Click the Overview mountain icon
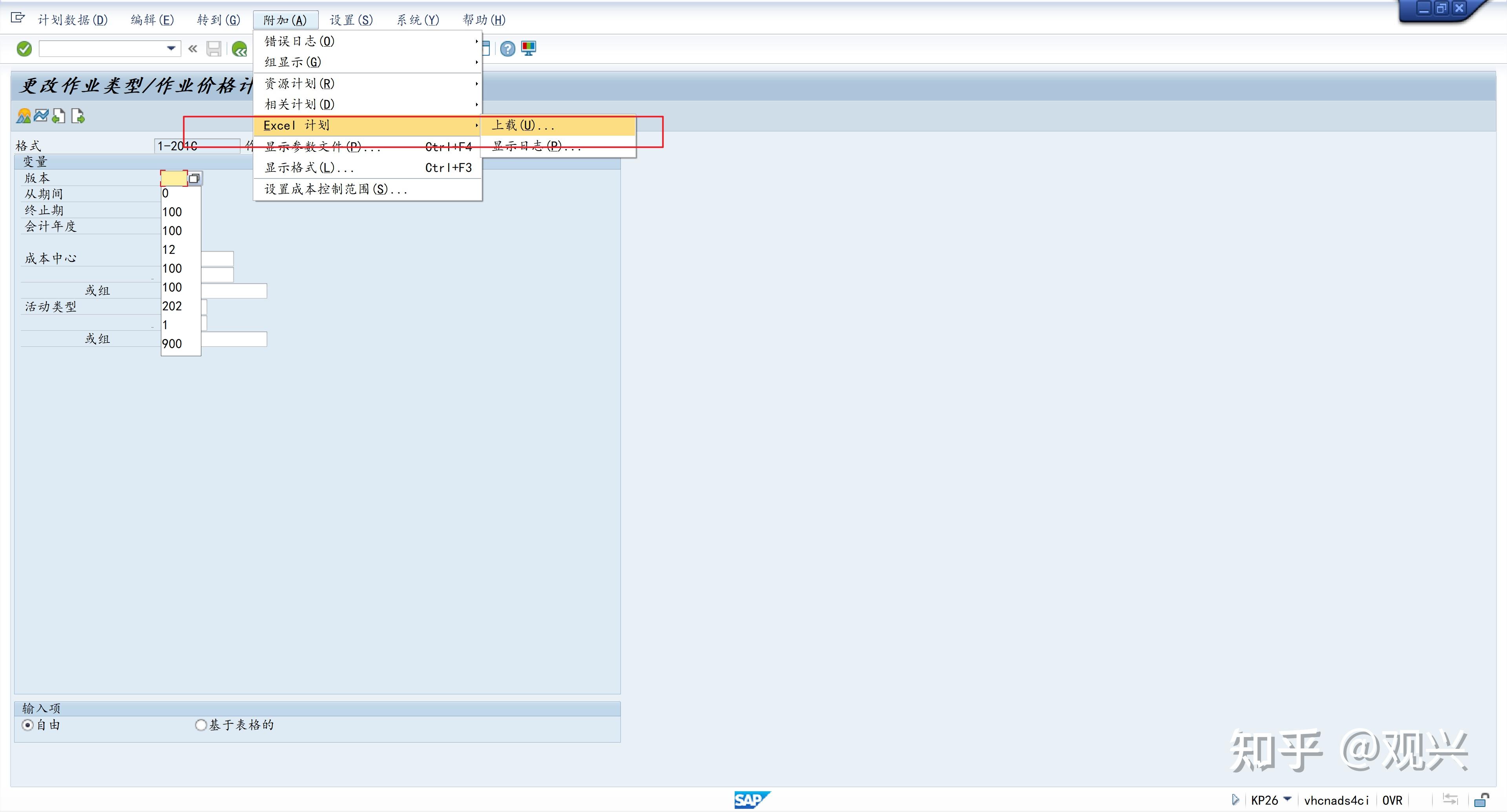Image resolution: width=1507 pixels, height=812 pixels. click(24, 116)
